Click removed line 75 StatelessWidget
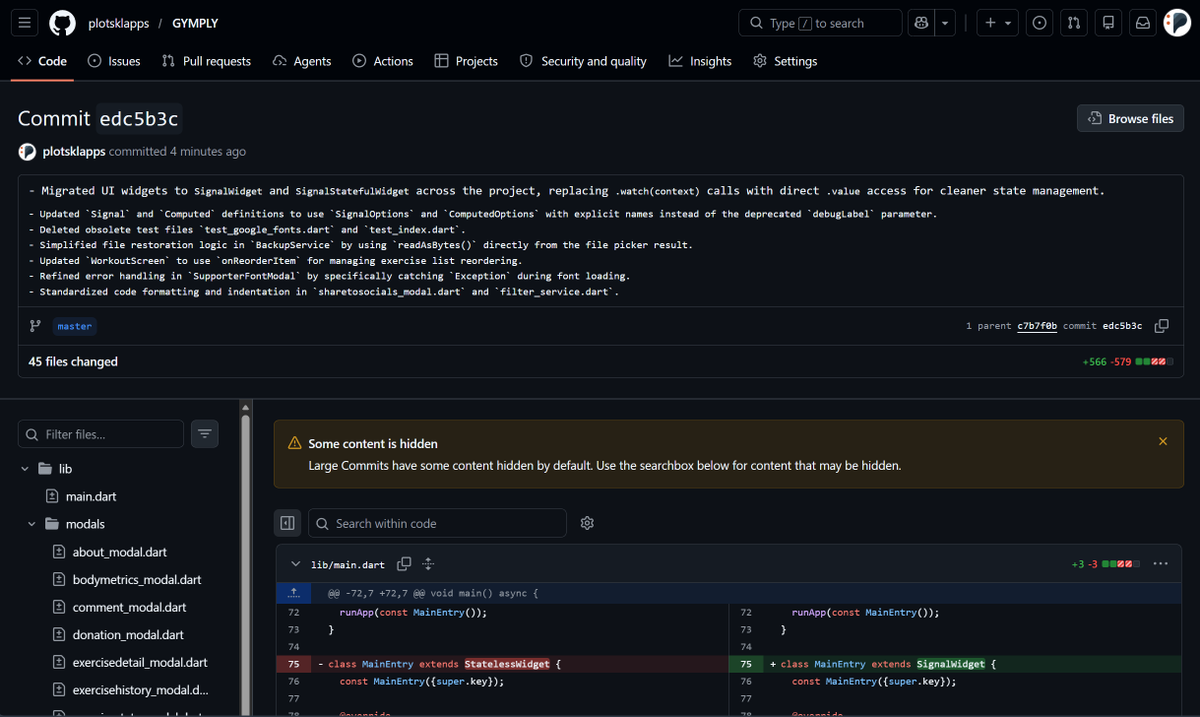The width and height of the screenshot is (1200, 717). click(x=506, y=664)
